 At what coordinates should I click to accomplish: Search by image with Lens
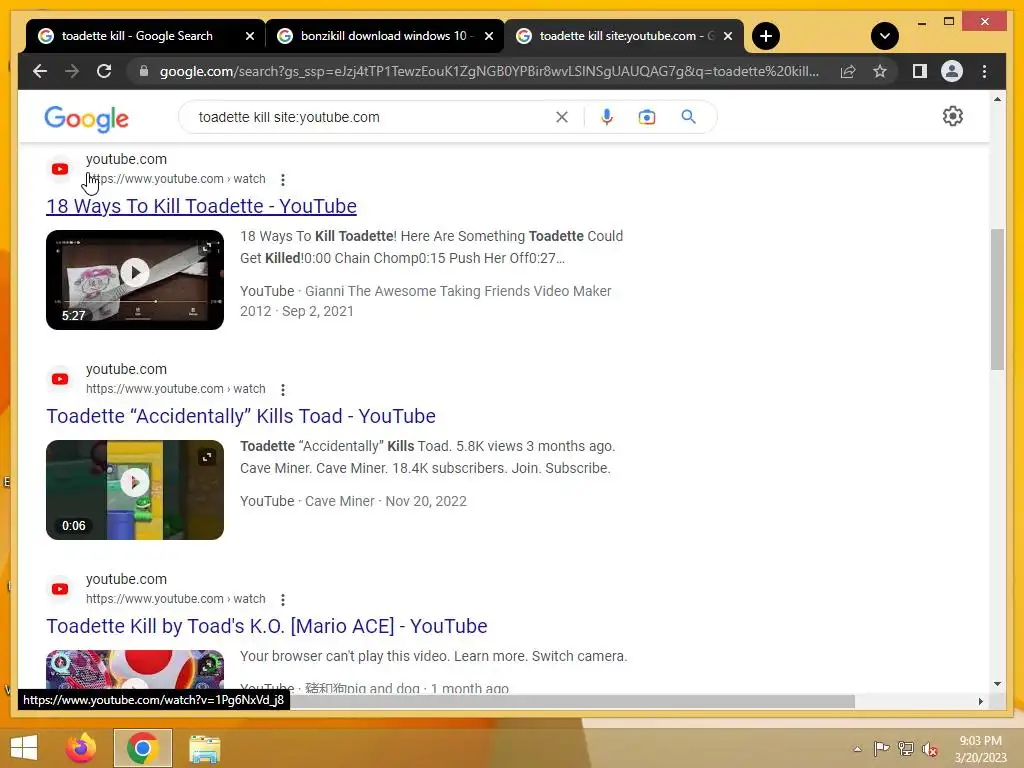647,117
